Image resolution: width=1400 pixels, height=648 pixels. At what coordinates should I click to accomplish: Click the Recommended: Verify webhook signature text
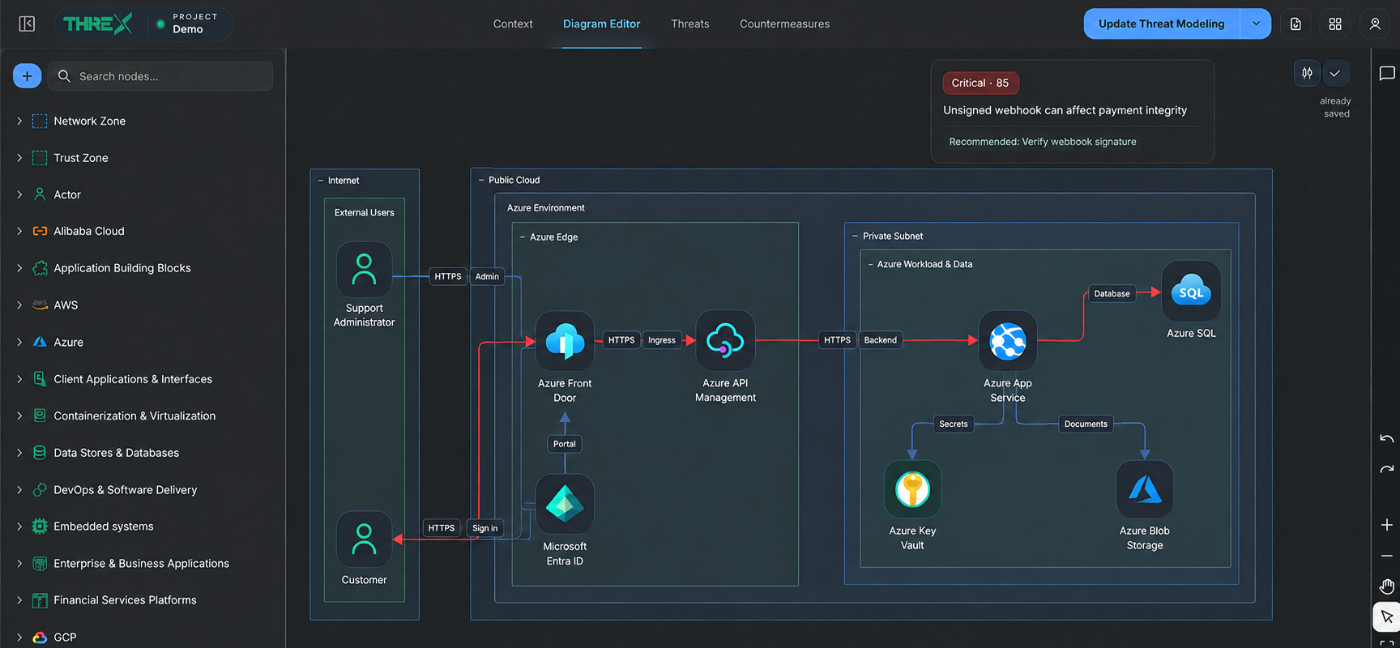click(1043, 142)
